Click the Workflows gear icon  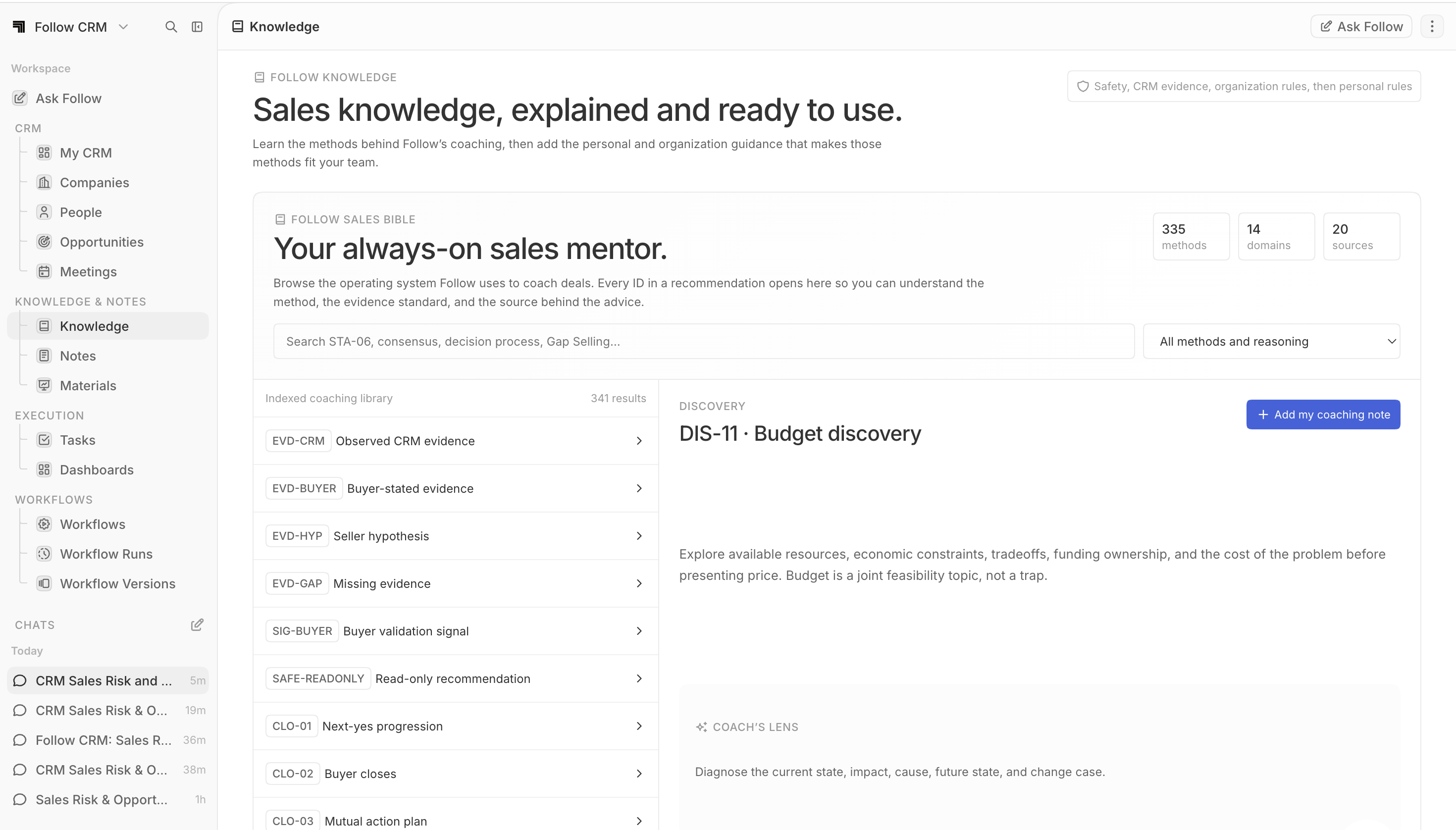[44, 524]
